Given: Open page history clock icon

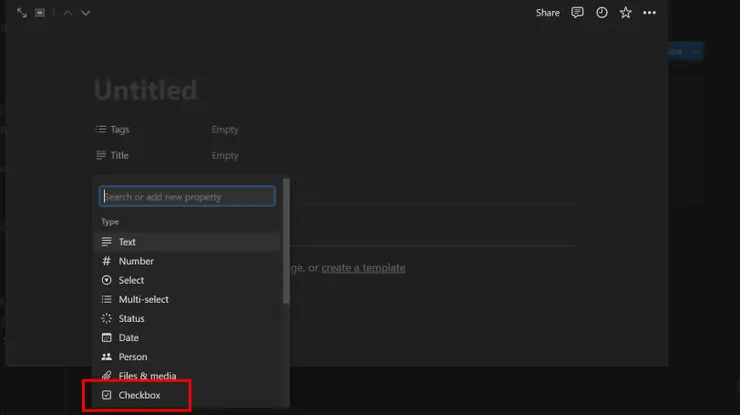Looking at the screenshot, I should point(602,13).
